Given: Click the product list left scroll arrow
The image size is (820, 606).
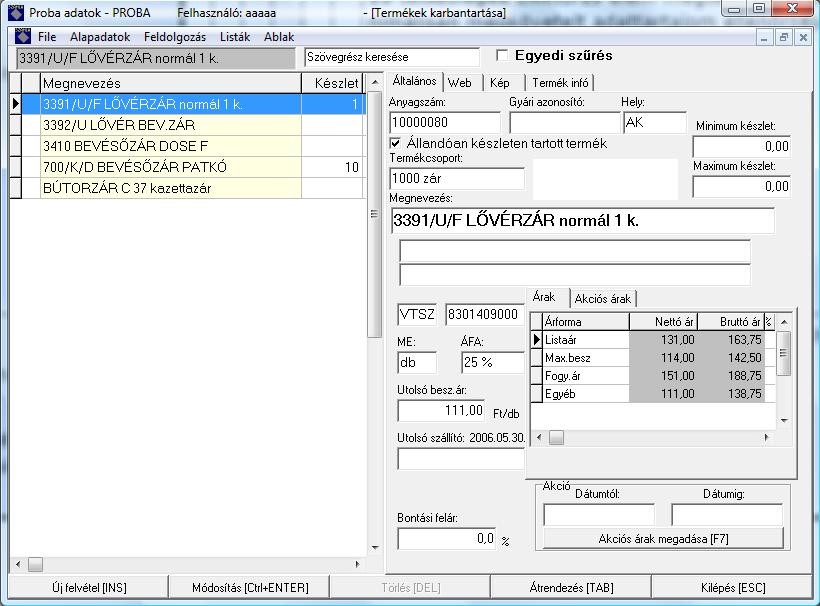Looking at the screenshot, I should (17, 564).
